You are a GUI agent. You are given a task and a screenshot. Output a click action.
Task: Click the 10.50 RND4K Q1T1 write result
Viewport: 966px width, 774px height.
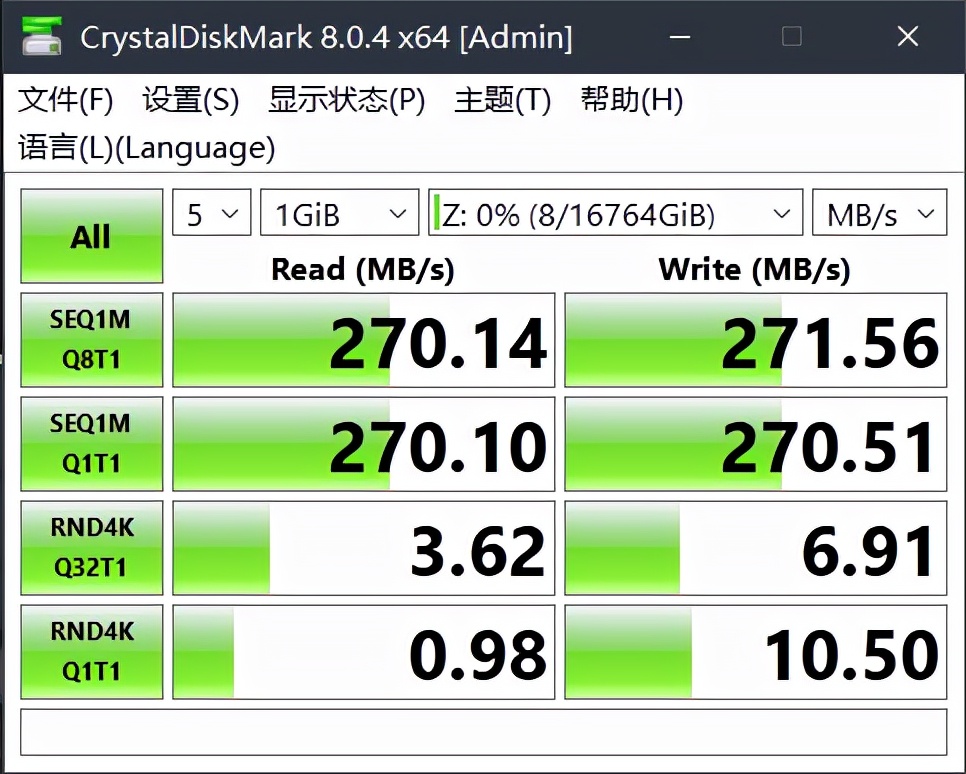point(755,652)
